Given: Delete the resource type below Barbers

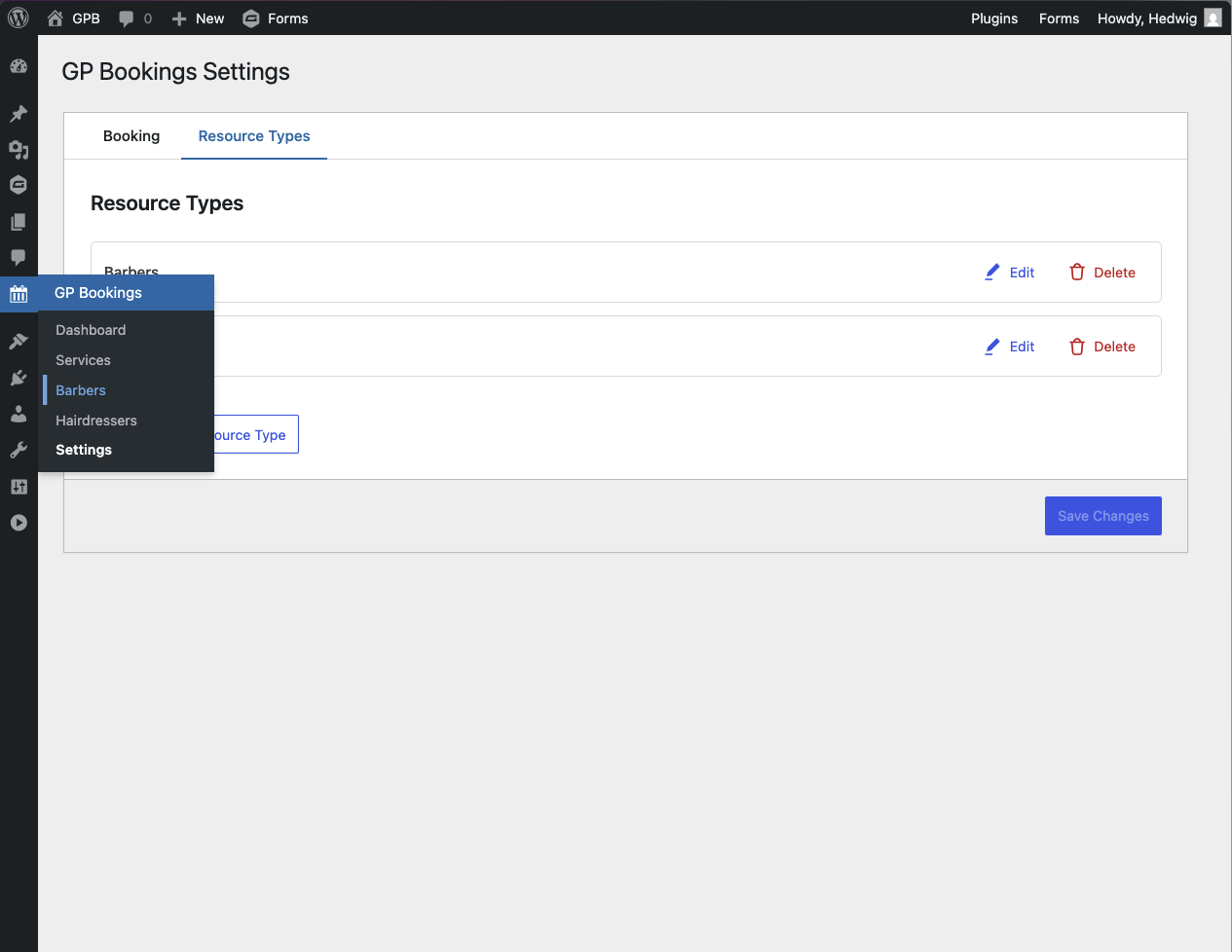Looking at the screenshot, I should (x=1101, y=347).
